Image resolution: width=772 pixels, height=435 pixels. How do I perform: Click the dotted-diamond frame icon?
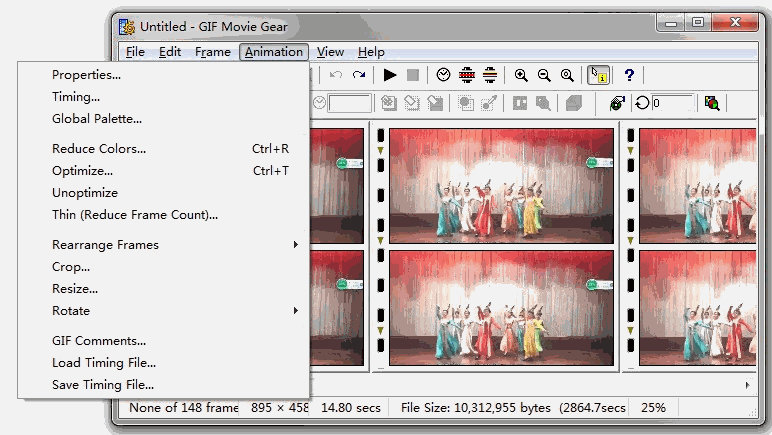pyautogui.click(x=412, y=103)
